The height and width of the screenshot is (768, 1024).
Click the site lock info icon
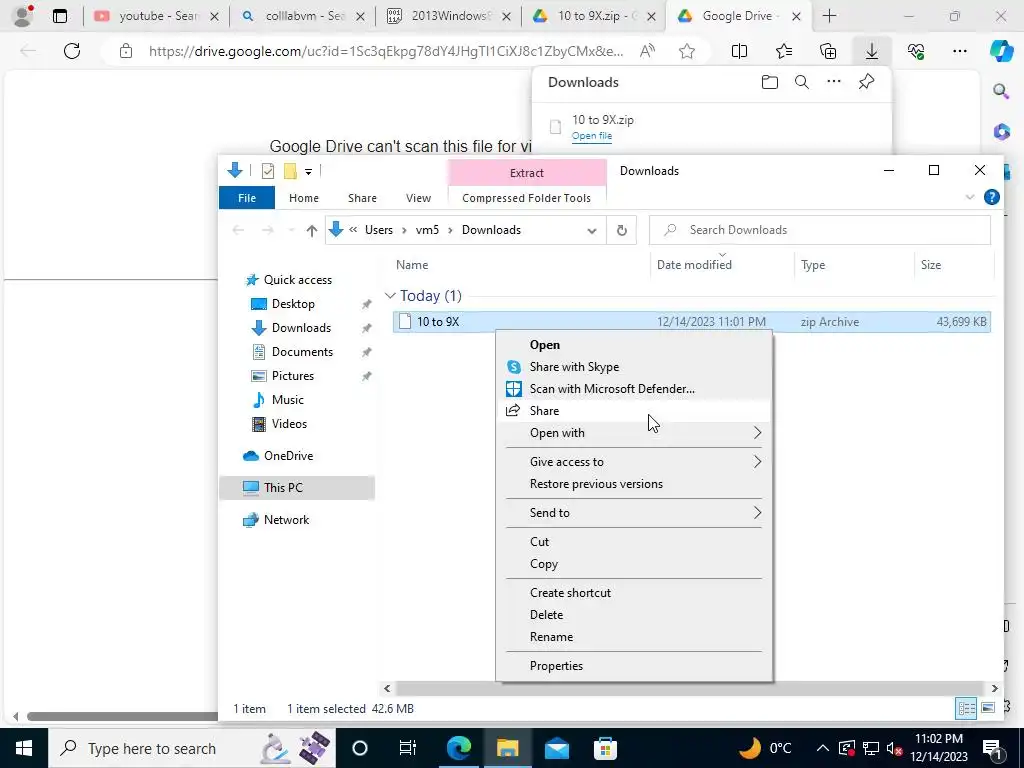click(x=126, y=51)
